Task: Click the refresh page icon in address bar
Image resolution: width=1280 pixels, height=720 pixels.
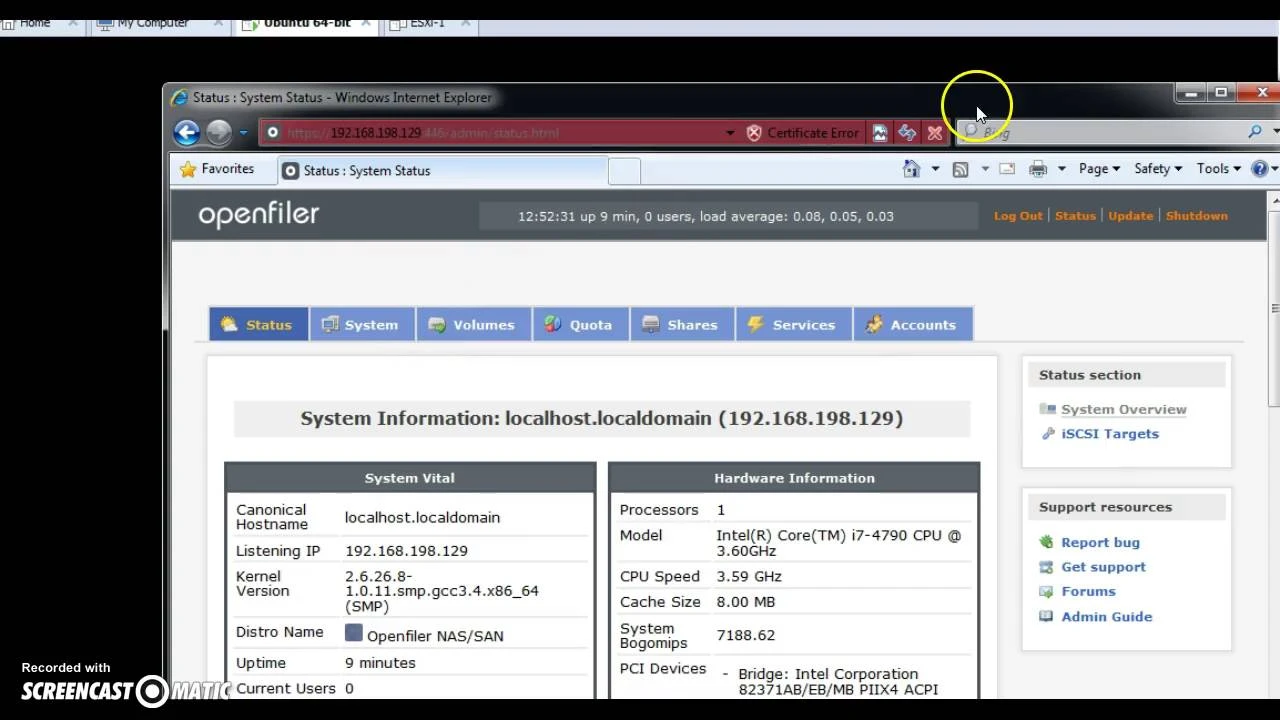Action: tap(907, 132)
